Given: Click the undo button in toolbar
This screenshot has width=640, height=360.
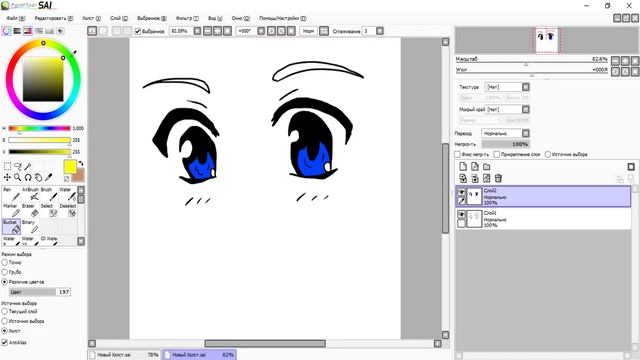Looking at the screenshot, I should point(92,31).
